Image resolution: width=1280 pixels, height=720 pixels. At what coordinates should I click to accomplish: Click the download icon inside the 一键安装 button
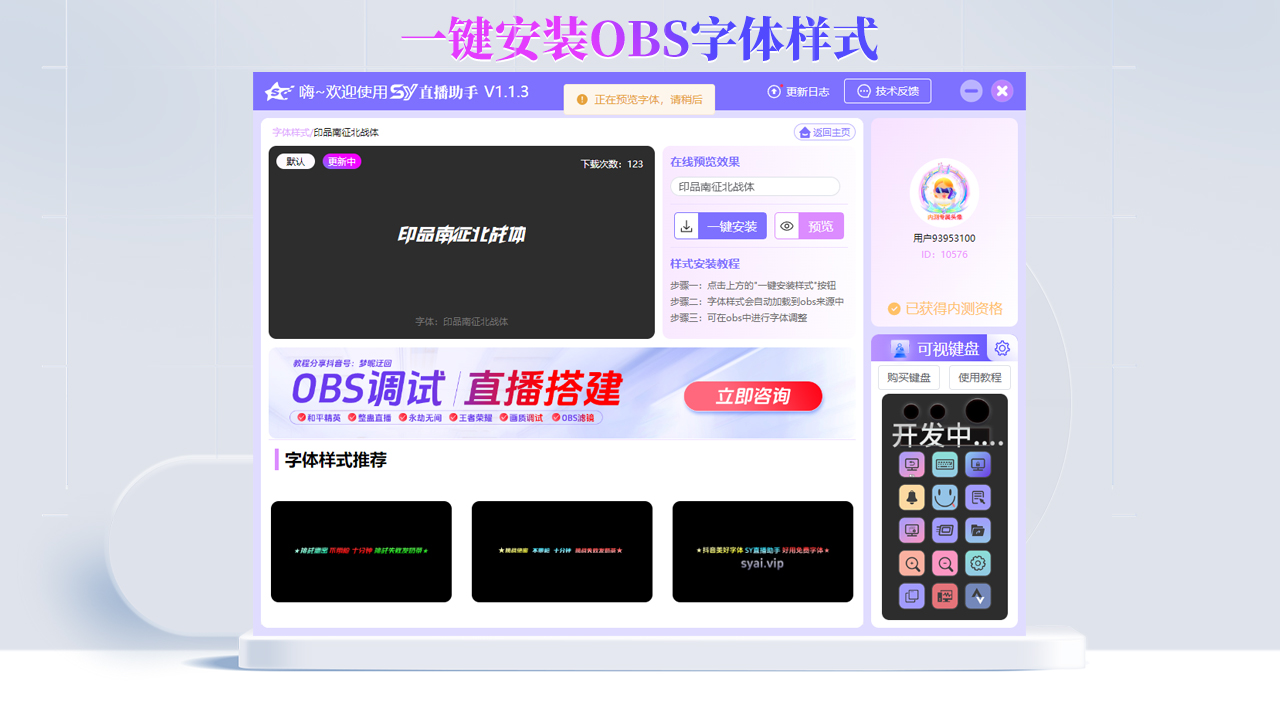click(x=686, y=225)
